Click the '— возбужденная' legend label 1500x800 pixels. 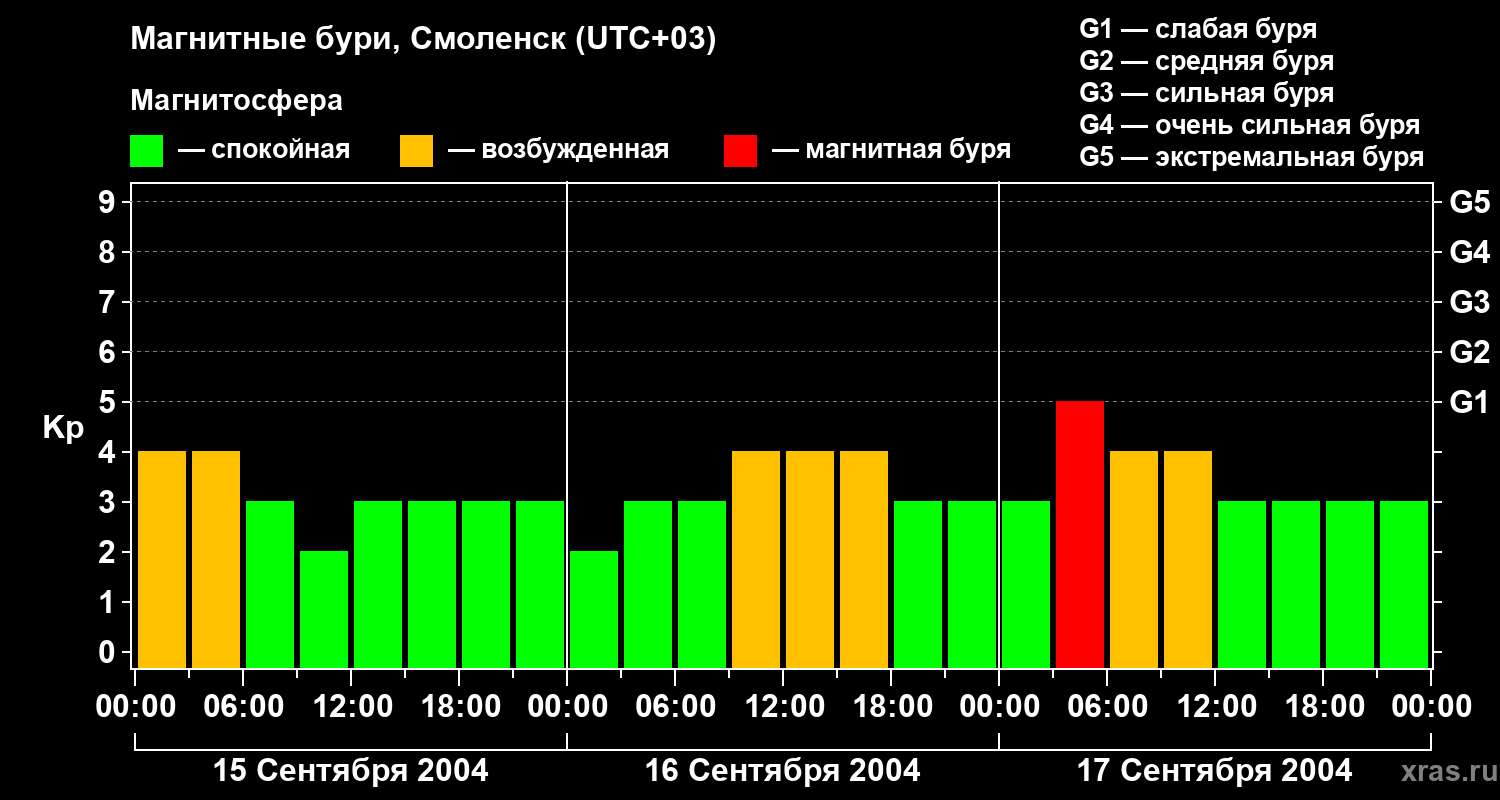click(558, 151)
